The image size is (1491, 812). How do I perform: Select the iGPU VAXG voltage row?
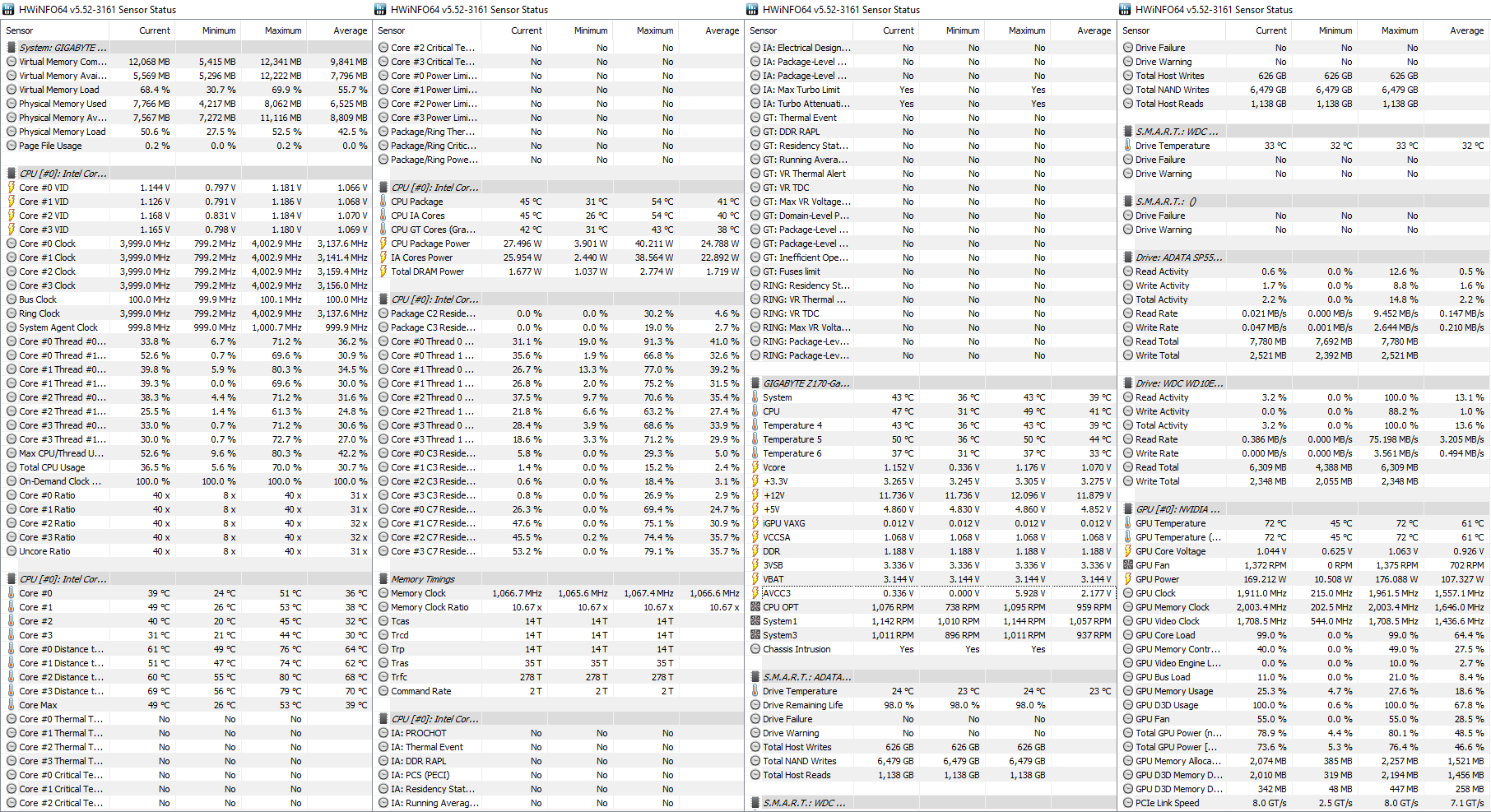tap(931, 523)
